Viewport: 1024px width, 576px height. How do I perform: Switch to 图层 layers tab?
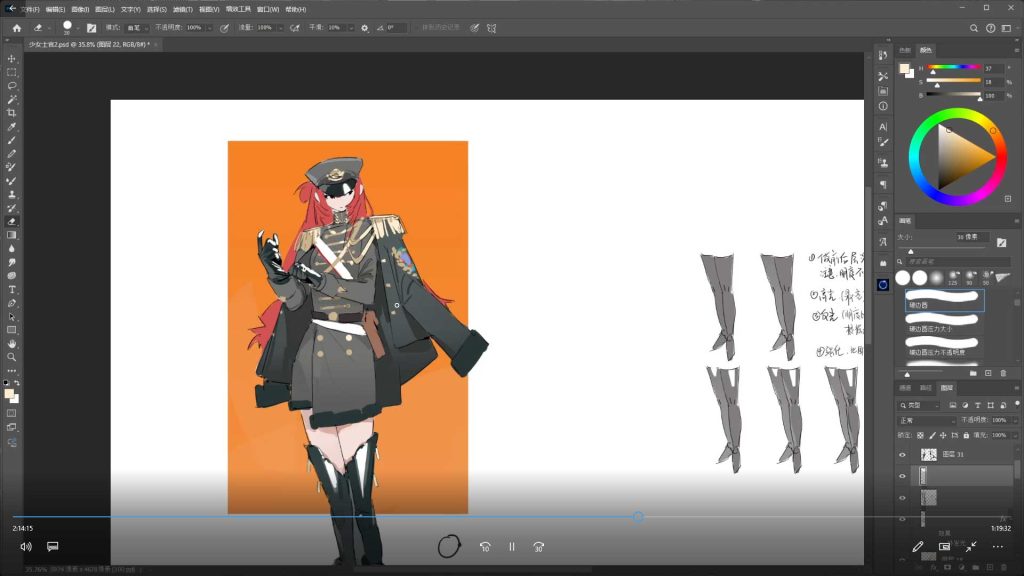946,388
